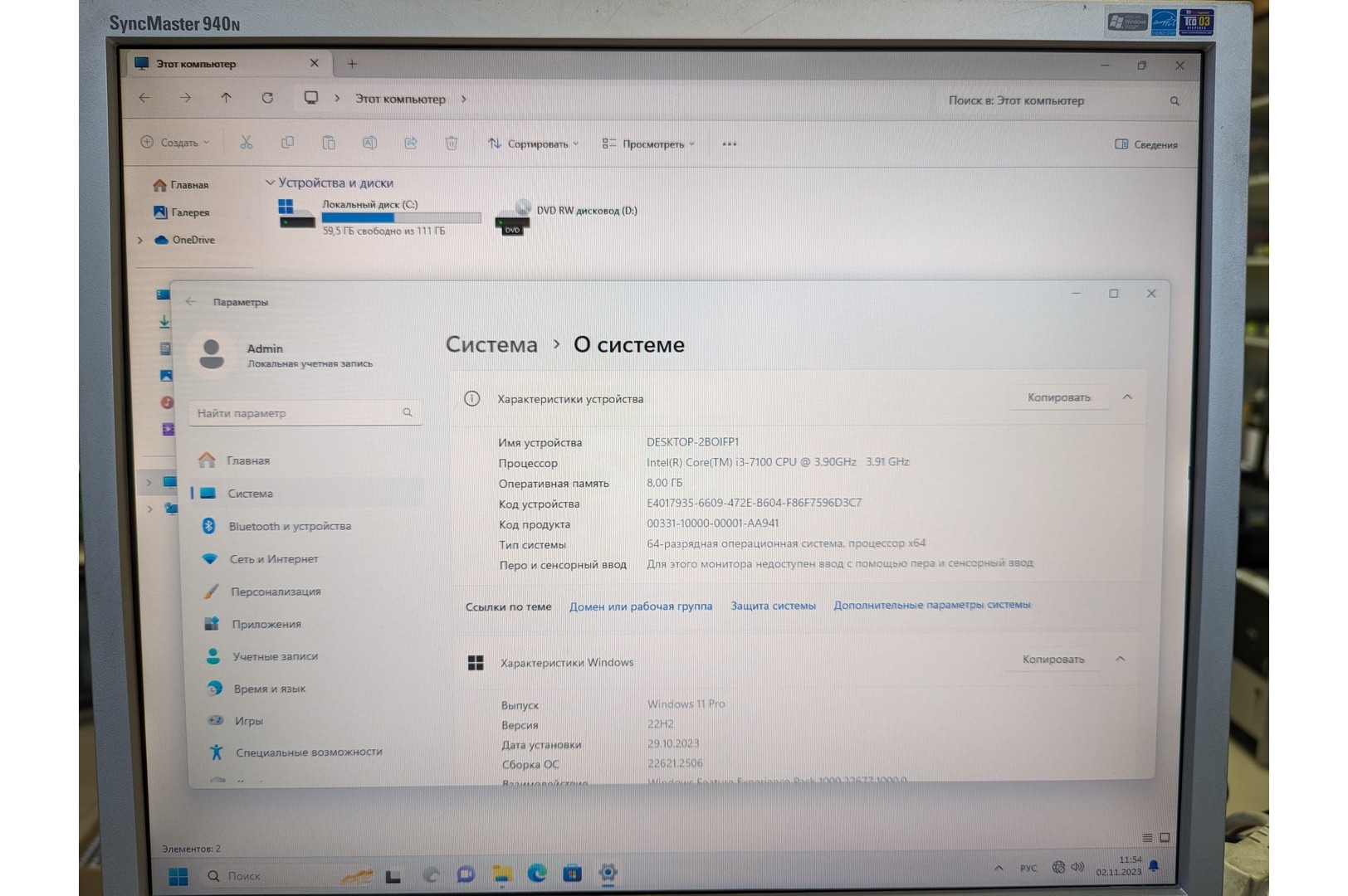Image resolution: width=1348 pixels, height=896 pixels.
Task: Refresh the Explorer view
Action: pyautogui.click(x=267, y=98)
